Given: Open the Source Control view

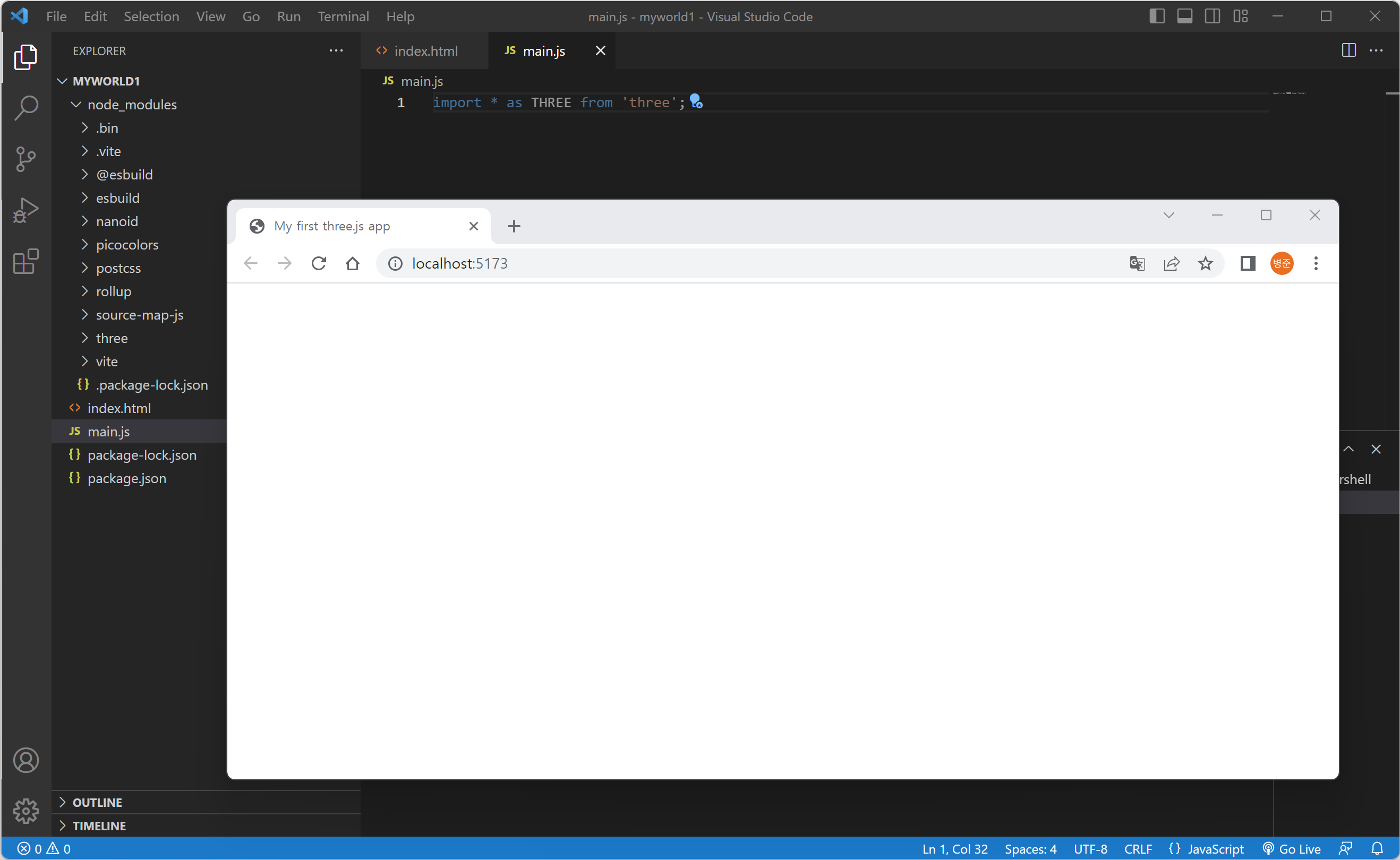Looking at the screenshot, I should 25,159.
